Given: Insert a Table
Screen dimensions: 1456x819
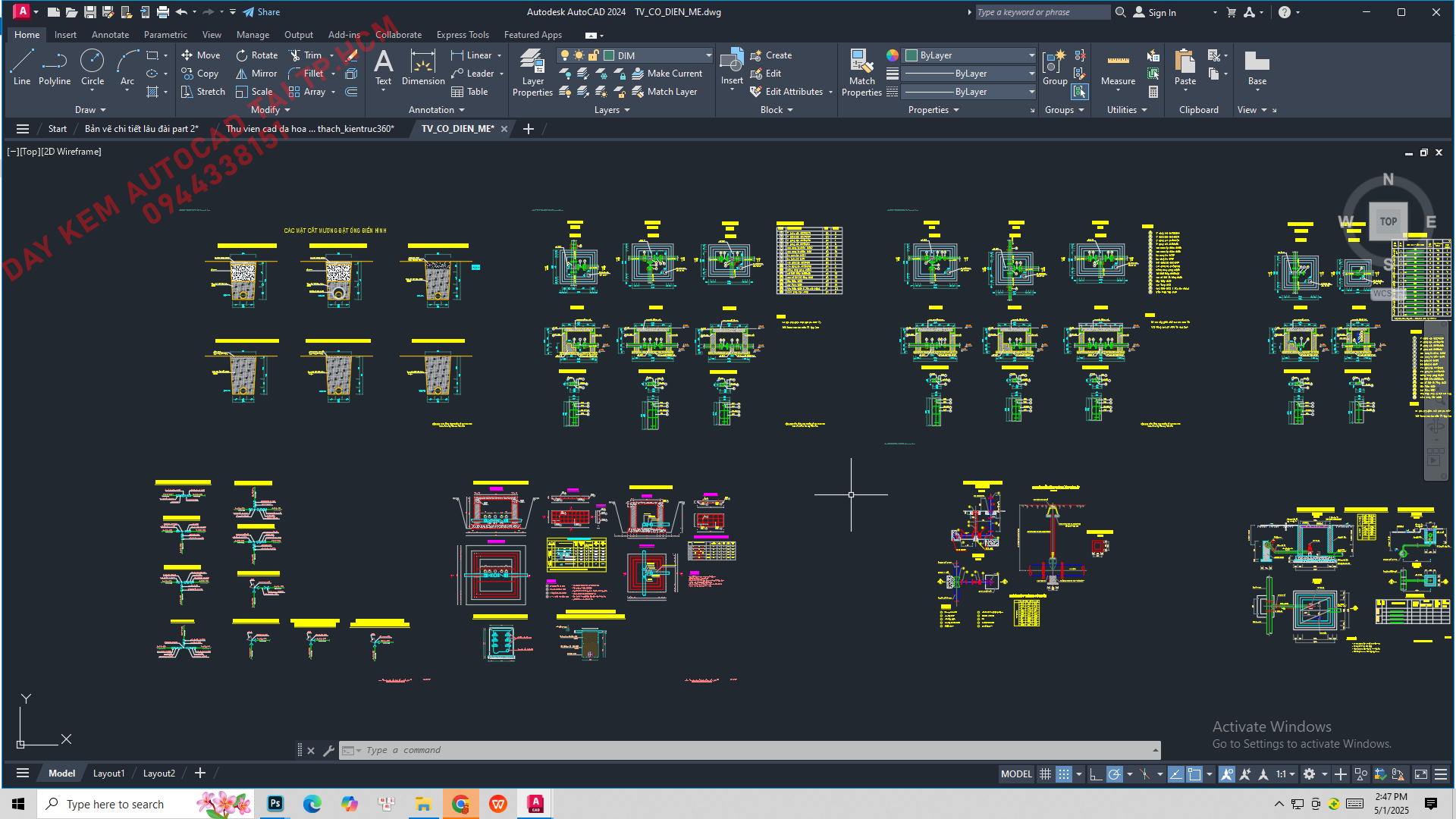Looking at the screenshot, I should tap(469, 92).
